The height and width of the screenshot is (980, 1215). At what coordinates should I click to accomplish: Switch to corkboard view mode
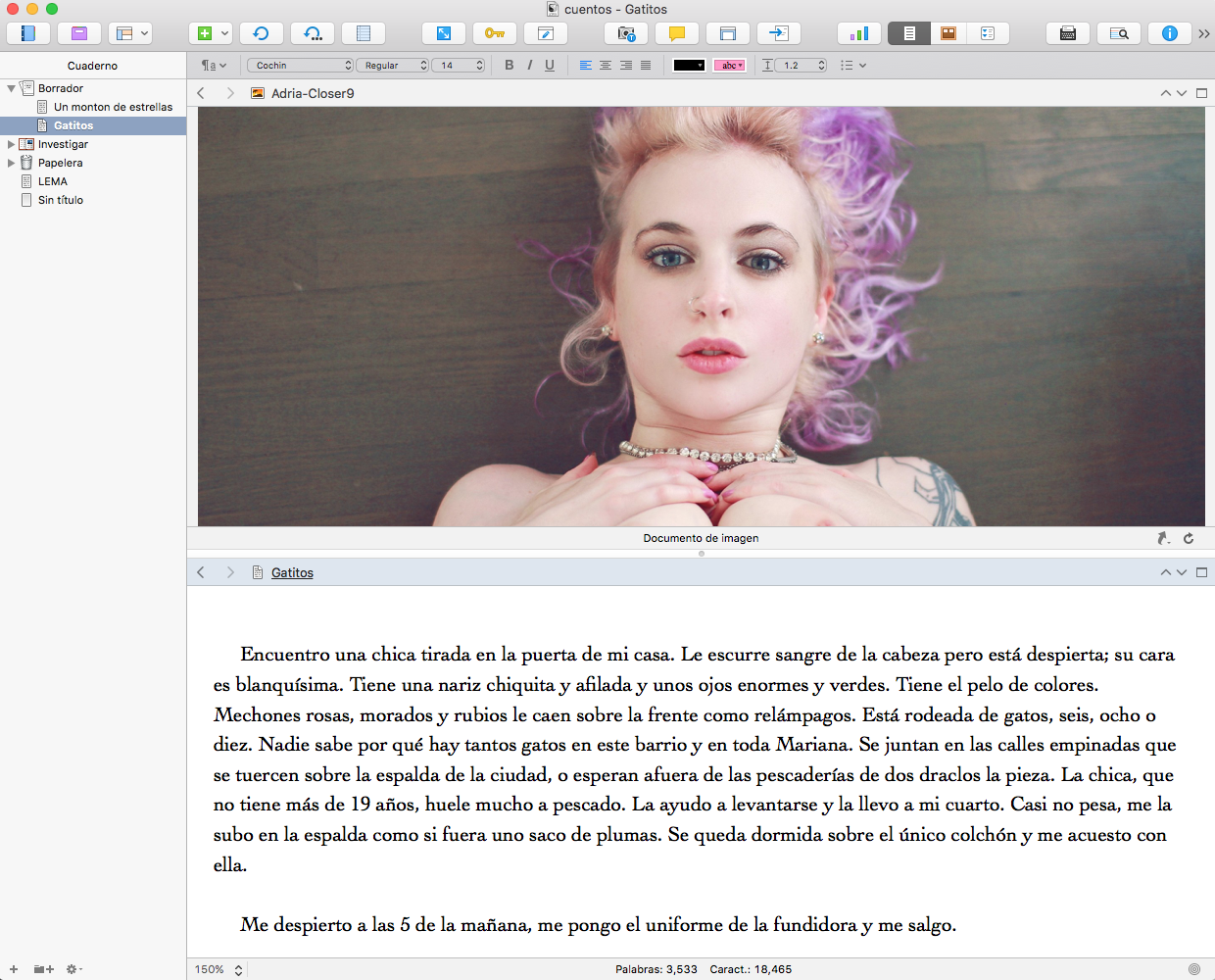(x=948, y=33)
